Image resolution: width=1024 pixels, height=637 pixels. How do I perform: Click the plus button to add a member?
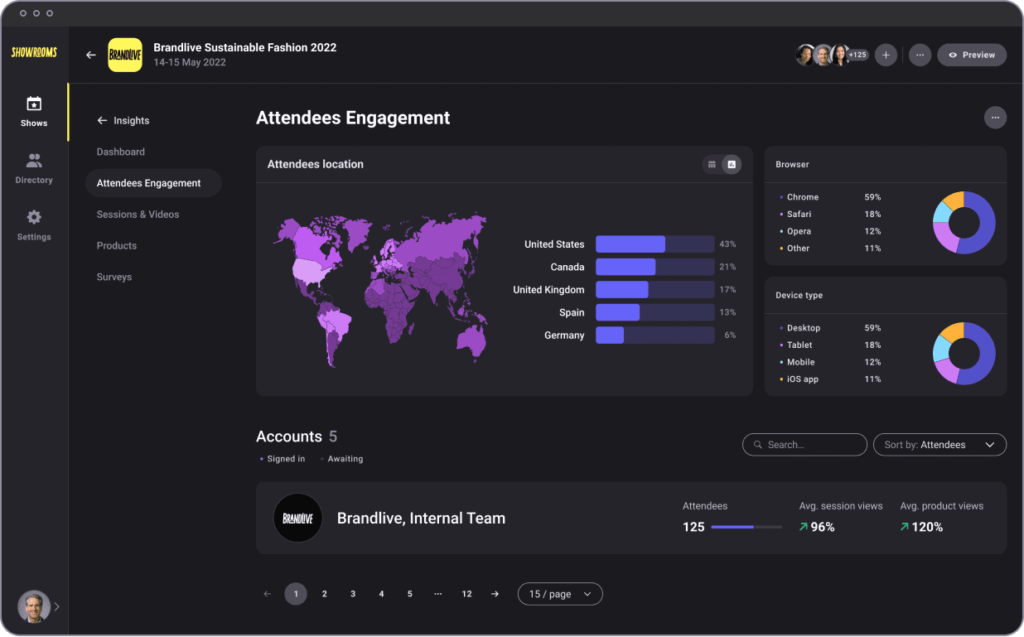tap(886, 55)
